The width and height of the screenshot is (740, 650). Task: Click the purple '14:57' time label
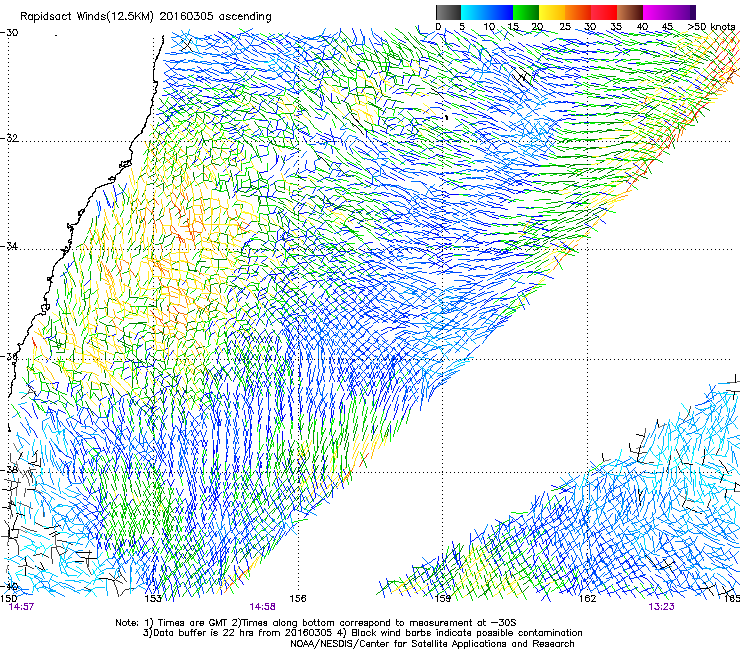click(21, 607)
